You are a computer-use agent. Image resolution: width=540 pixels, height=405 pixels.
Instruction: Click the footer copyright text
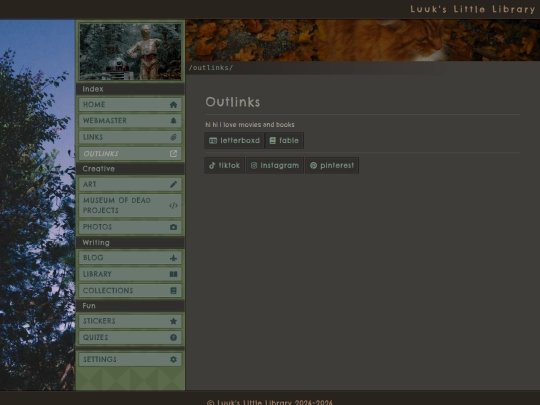point(270,402)
